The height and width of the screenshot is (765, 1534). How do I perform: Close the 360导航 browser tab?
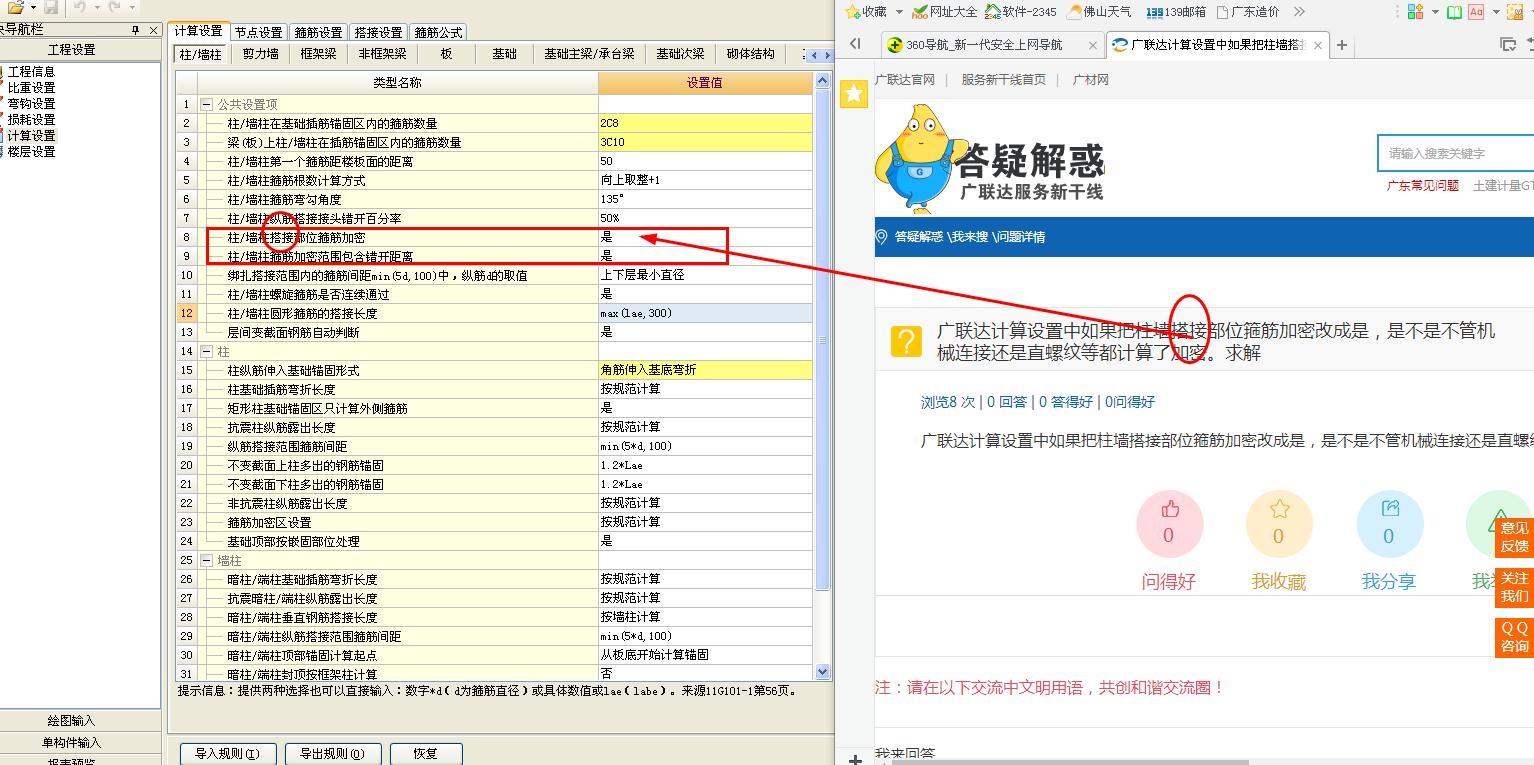1093,45
